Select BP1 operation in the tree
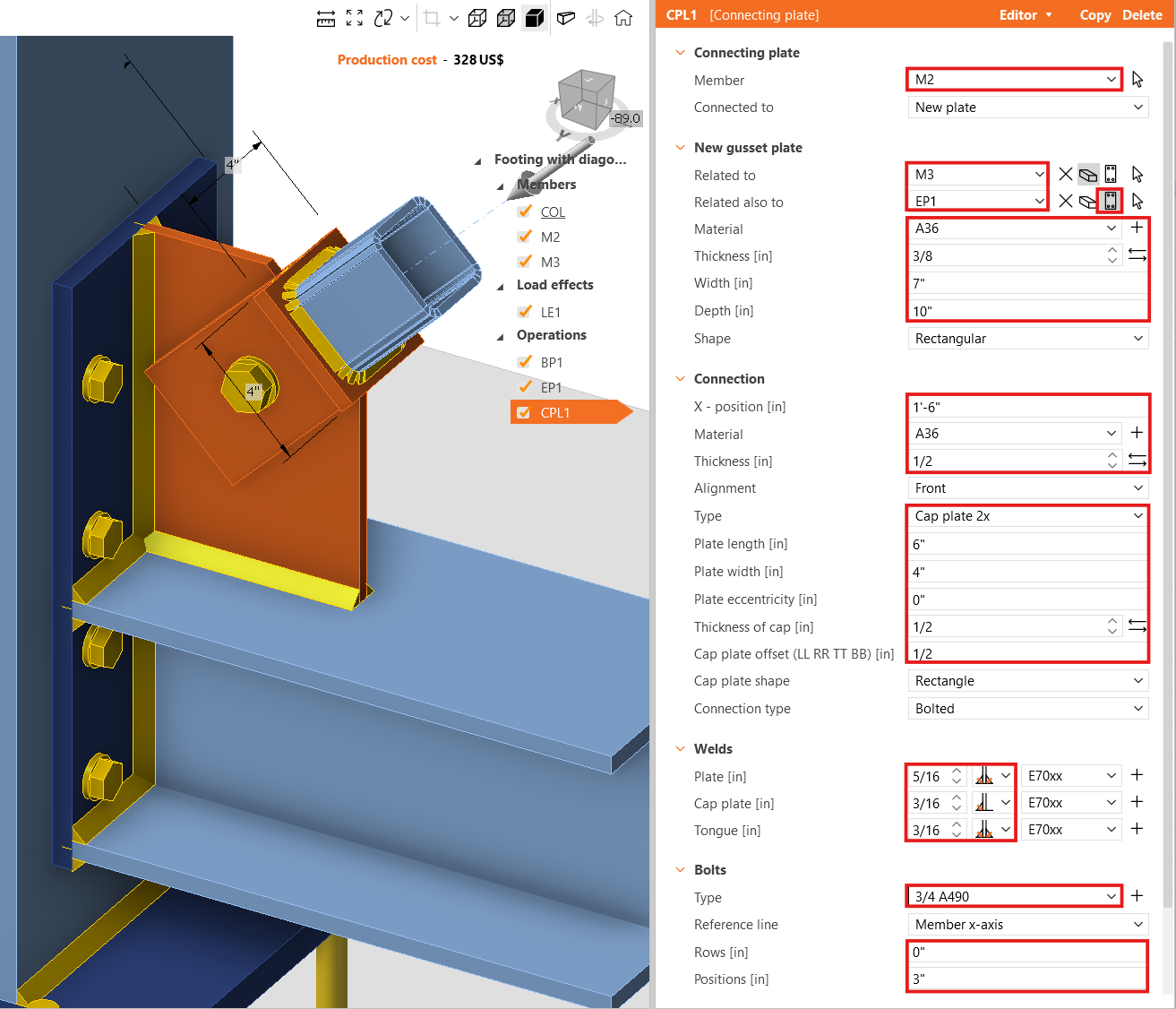Image resolution: width=1176 pixels, height=1009 pixels. [552, 363]
